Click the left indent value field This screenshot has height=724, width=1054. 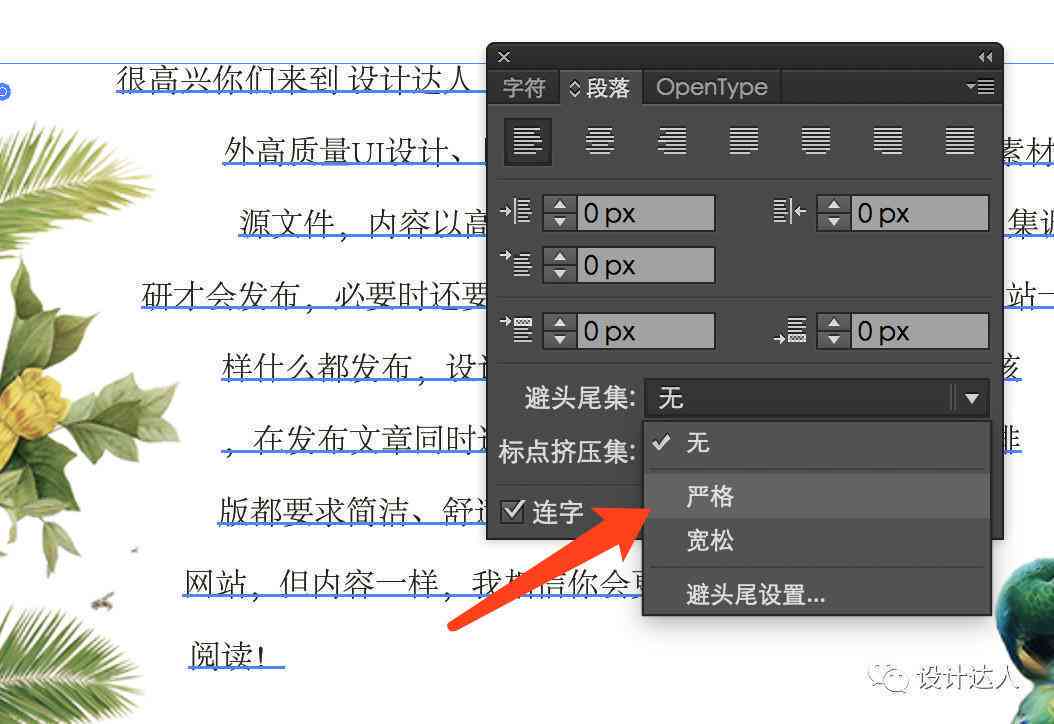645,213
